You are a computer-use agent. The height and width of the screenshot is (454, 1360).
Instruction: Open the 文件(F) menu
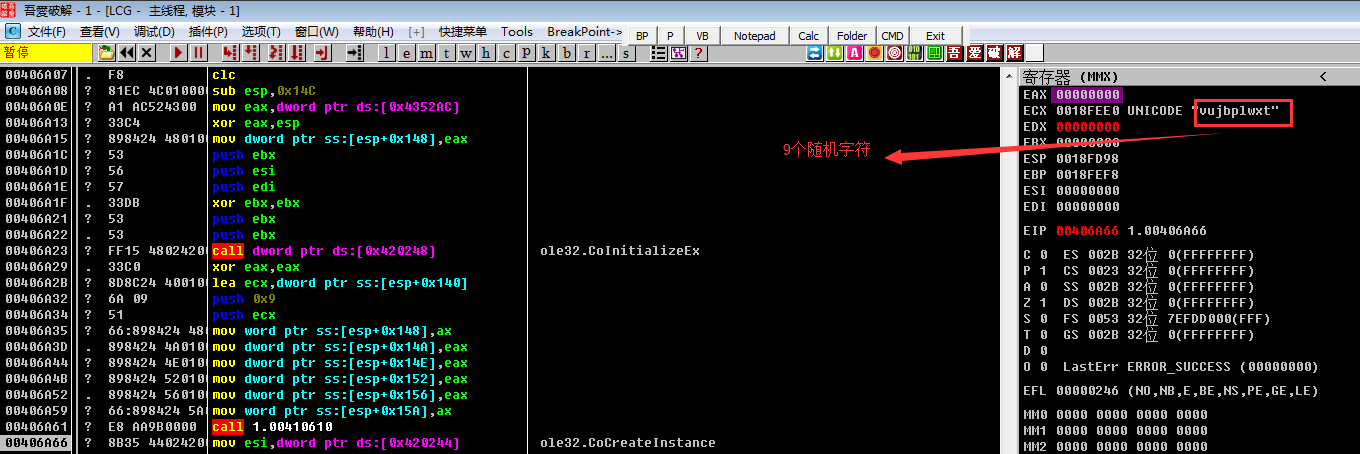click(46, 32)
